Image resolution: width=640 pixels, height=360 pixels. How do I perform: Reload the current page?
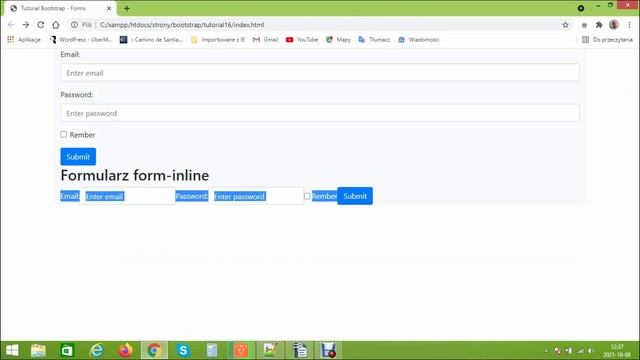click(x=41, y=25)
